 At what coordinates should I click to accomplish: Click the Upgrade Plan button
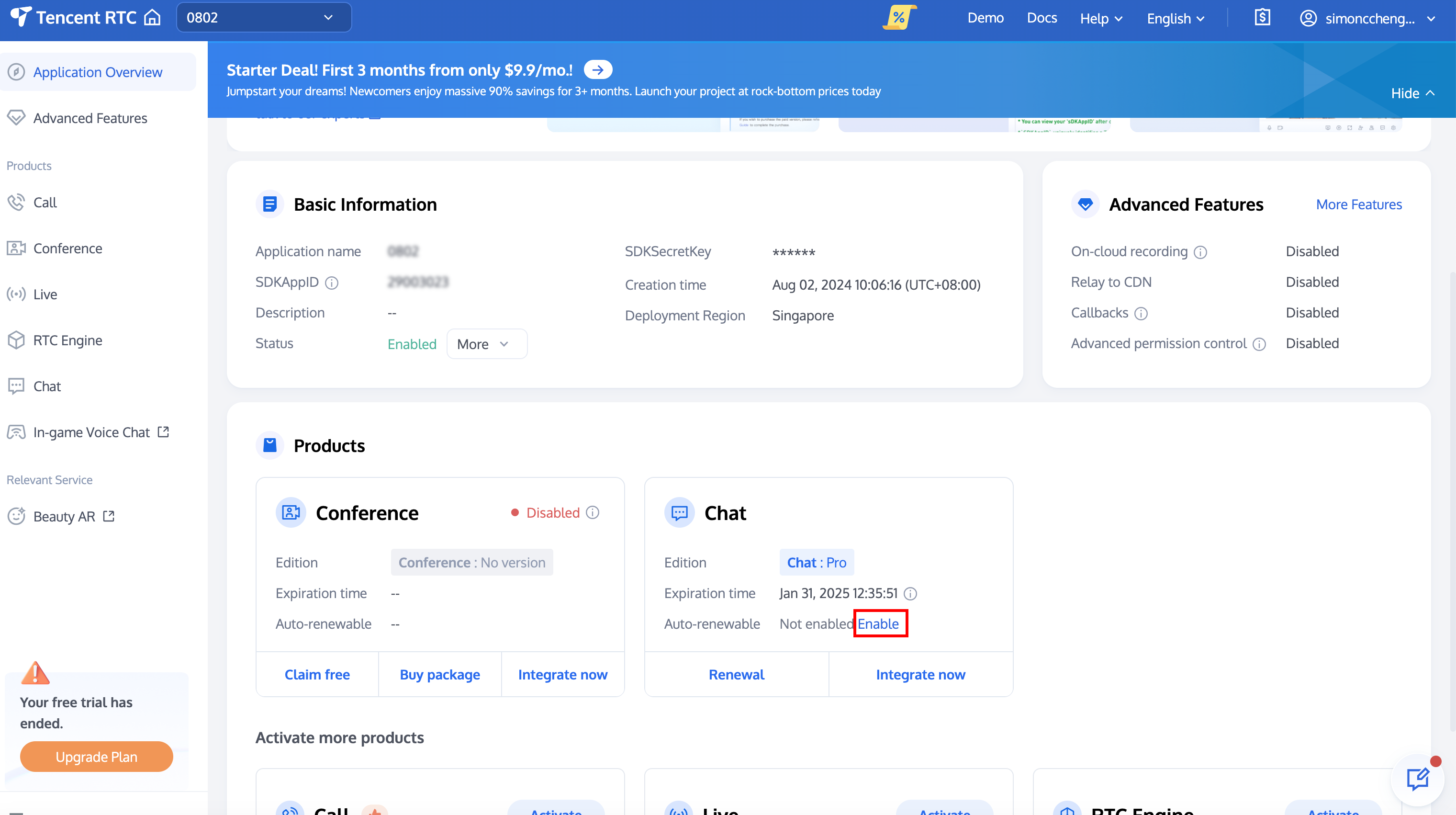(x=96, y=757)
